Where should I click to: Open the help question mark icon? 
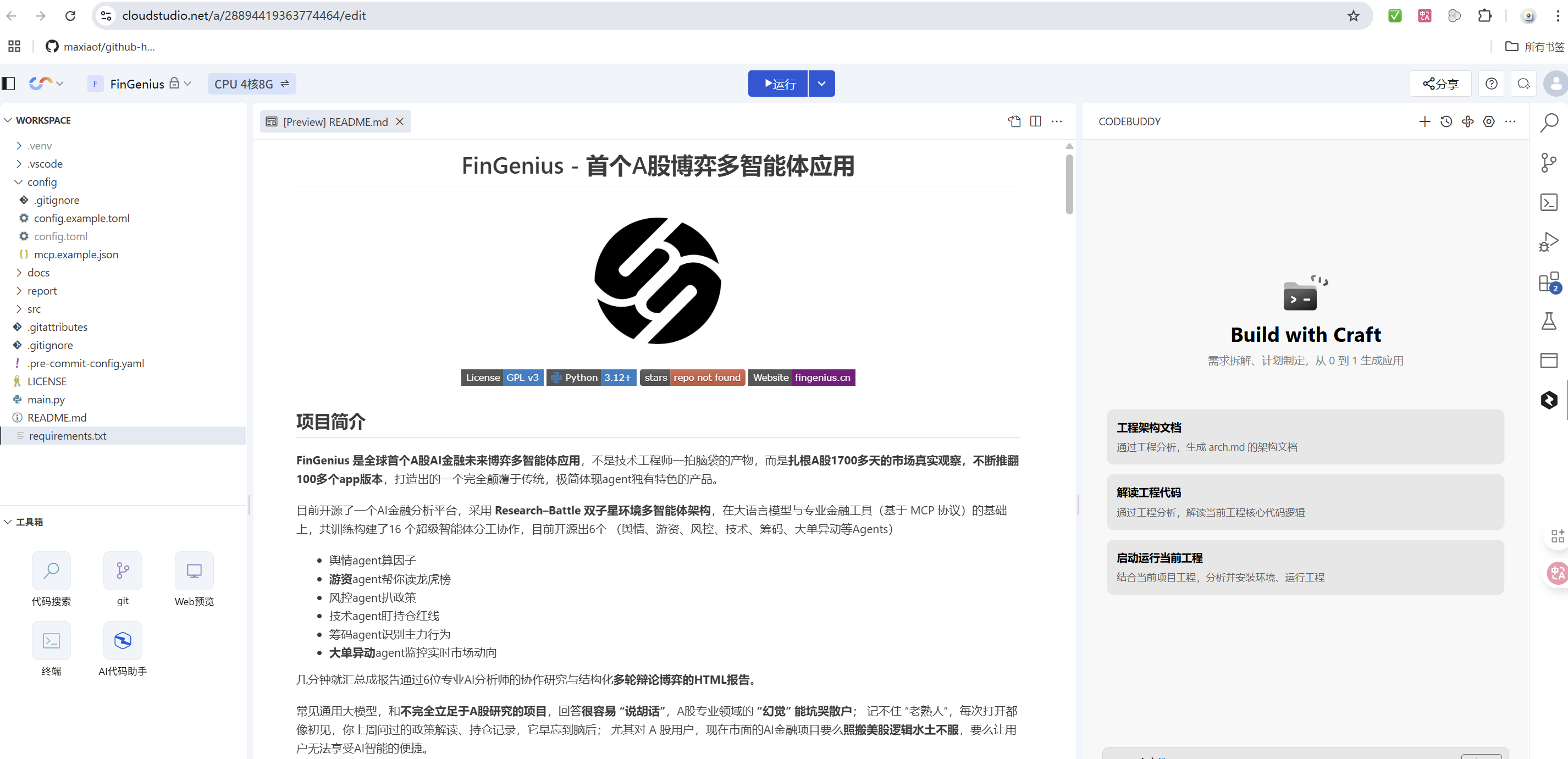pos(1491,84)
